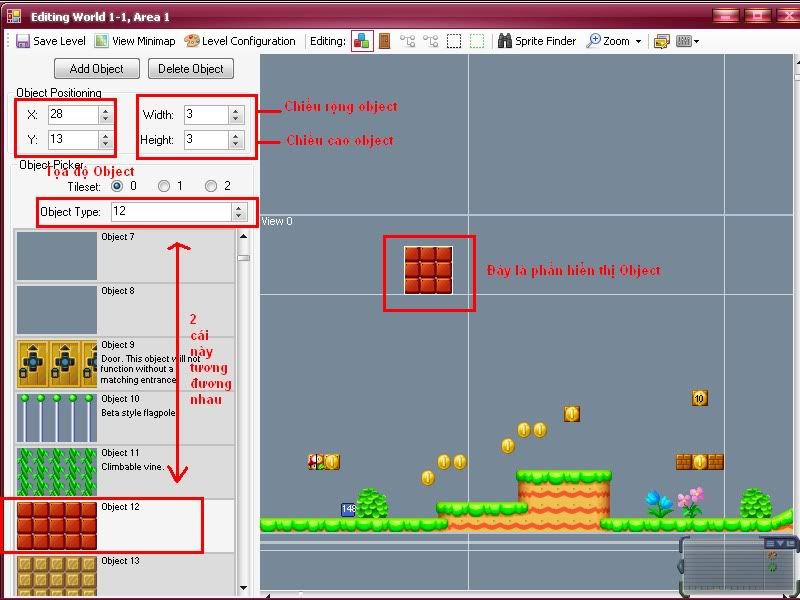Image resolution: width=800 pixels, height=600 pixels.
Task: Select the 10-coin block in the level
Action: [699, 398]
